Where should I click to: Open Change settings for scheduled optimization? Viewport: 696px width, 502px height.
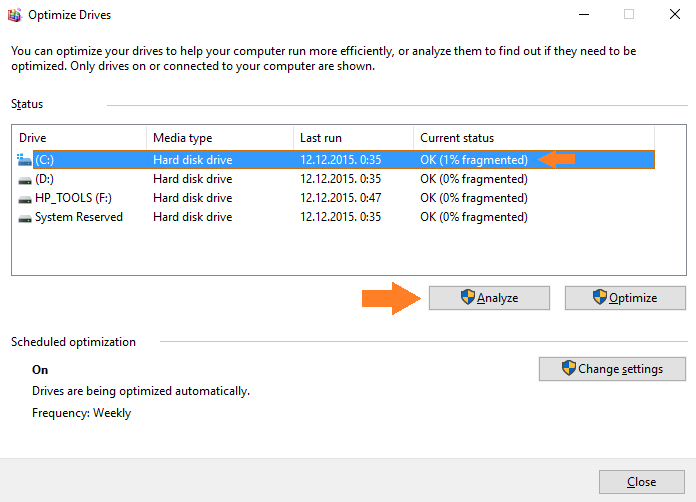[612, 369]
